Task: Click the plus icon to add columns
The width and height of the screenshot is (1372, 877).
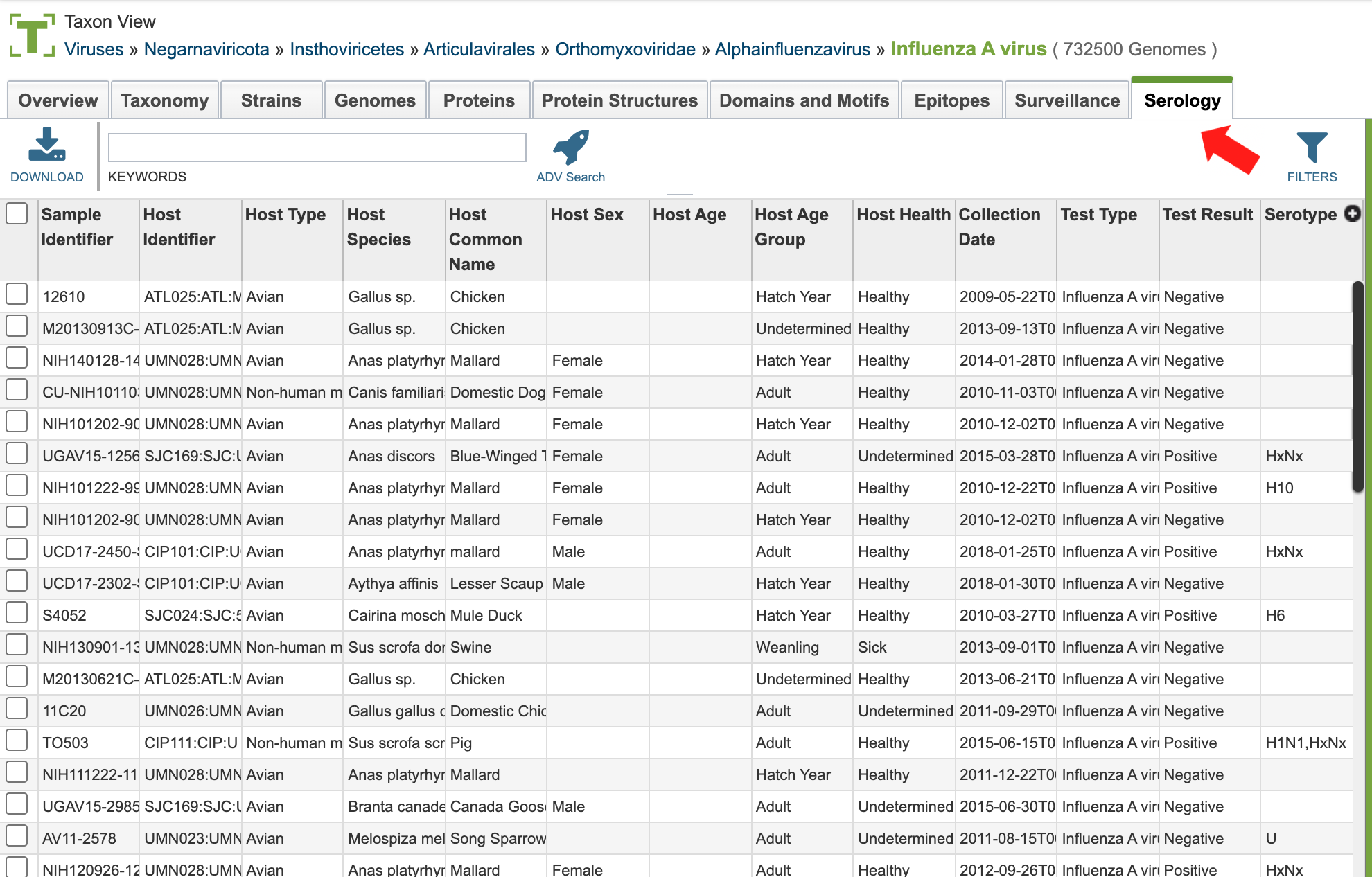Action: (x=1352, y=214)
